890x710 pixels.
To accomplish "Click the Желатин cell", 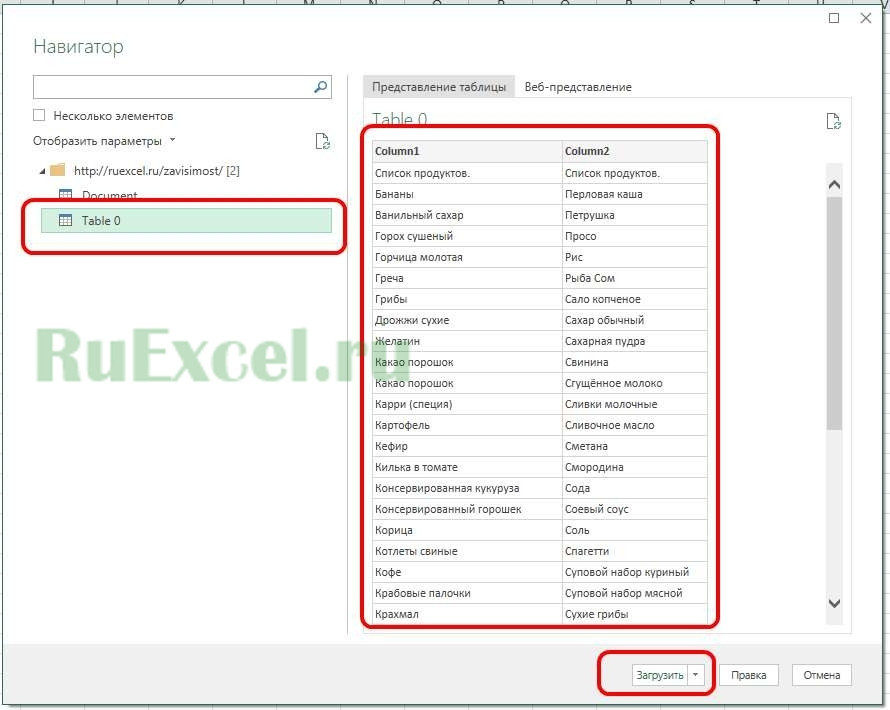I will [x=467, y=341].
